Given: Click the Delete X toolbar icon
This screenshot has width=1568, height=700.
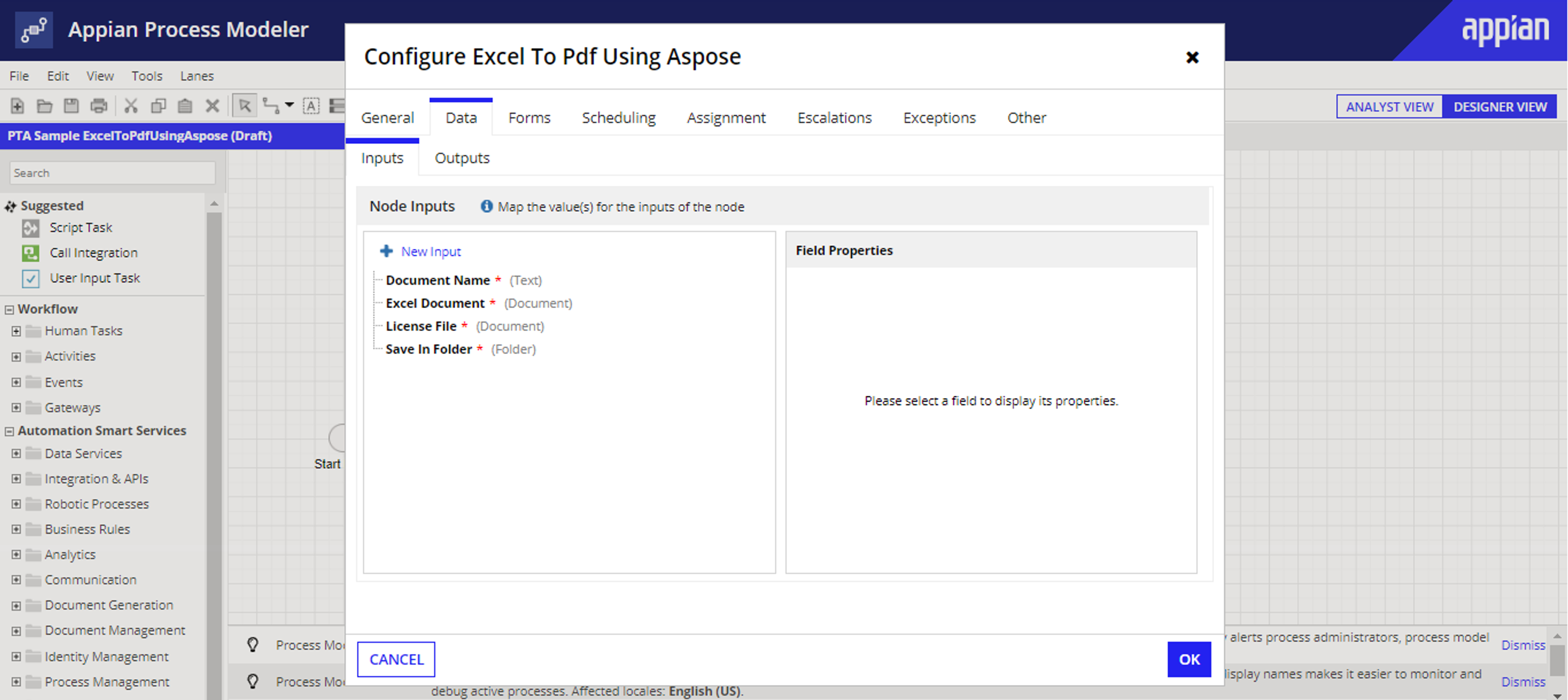Looking at the screenshot, I should [212, 106].
